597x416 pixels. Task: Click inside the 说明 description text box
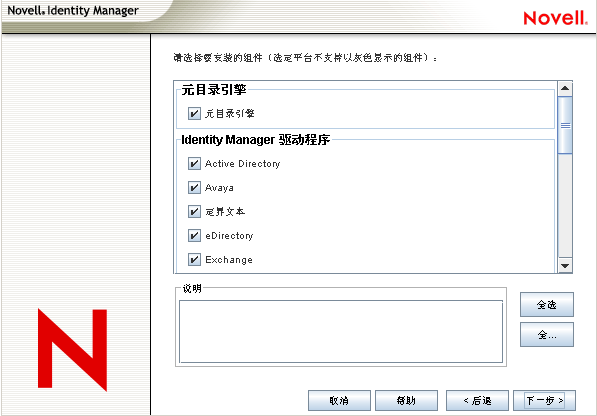click(341, 332)
